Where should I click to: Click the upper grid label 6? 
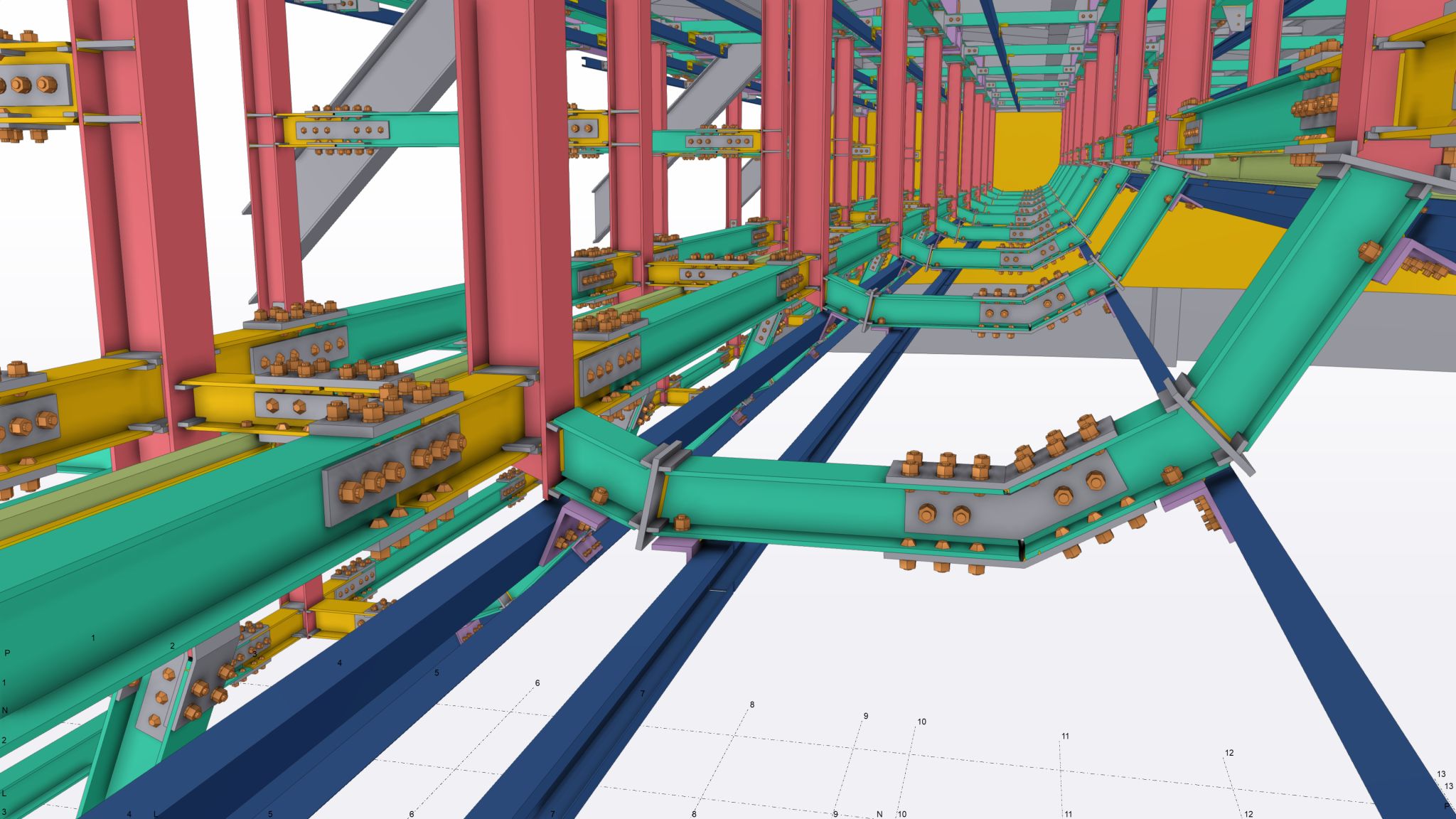pos(537,682)
